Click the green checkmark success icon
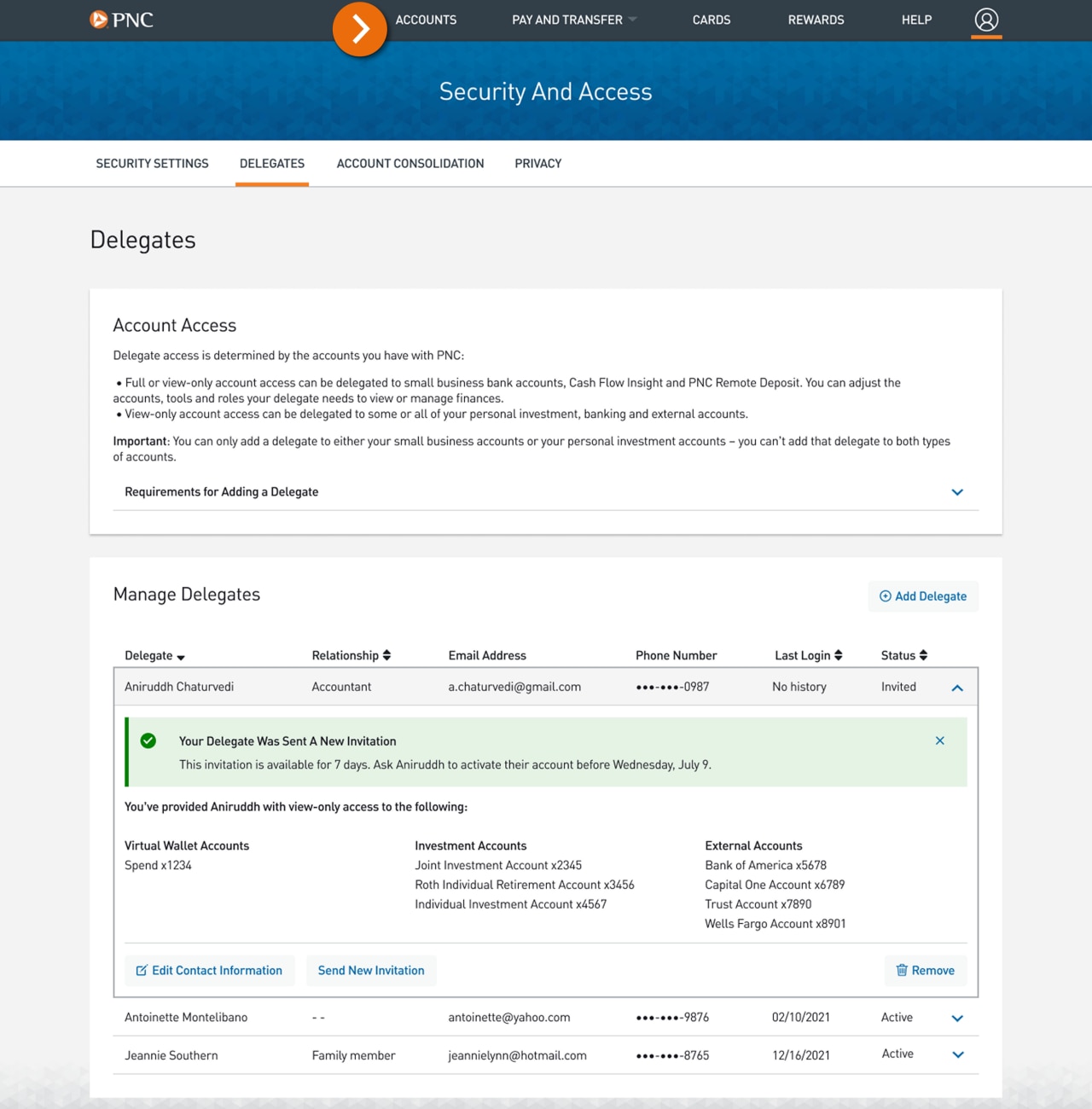Image resolution: width=1092 pixels, height=1109 pixels. [x=148, y=740]
